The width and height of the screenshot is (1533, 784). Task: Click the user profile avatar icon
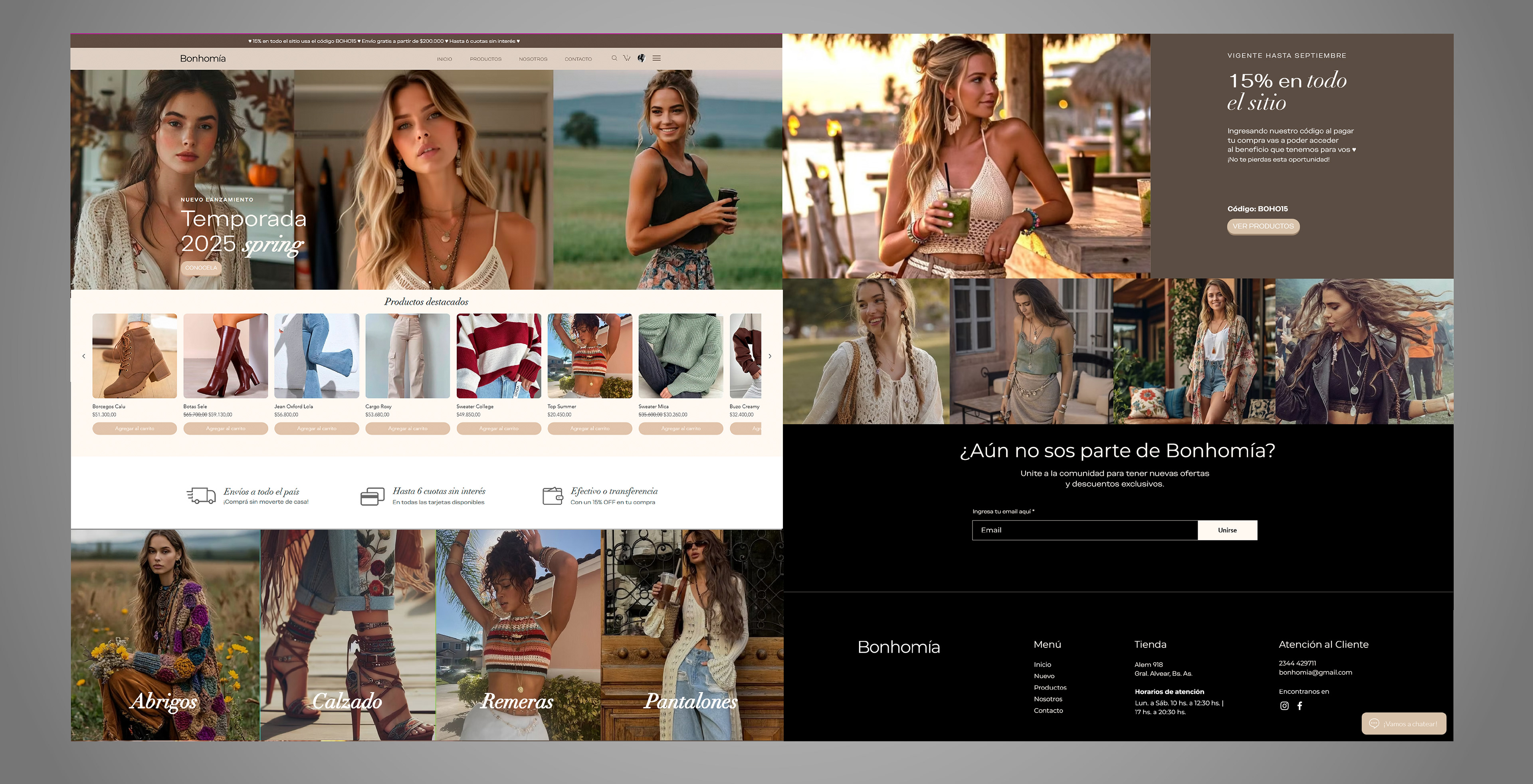641,58
